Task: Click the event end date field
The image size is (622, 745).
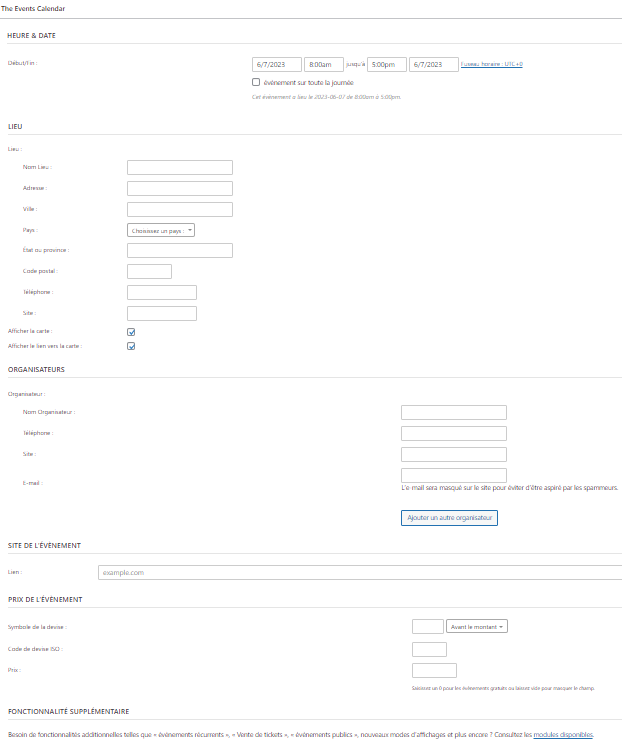Action: click(433, 64)
